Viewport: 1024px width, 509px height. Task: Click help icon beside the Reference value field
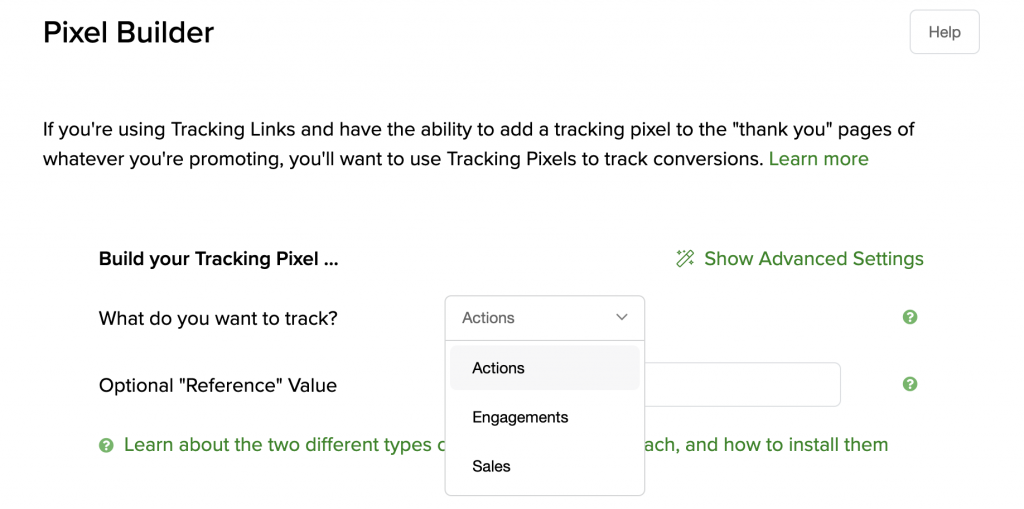point(910,384)
